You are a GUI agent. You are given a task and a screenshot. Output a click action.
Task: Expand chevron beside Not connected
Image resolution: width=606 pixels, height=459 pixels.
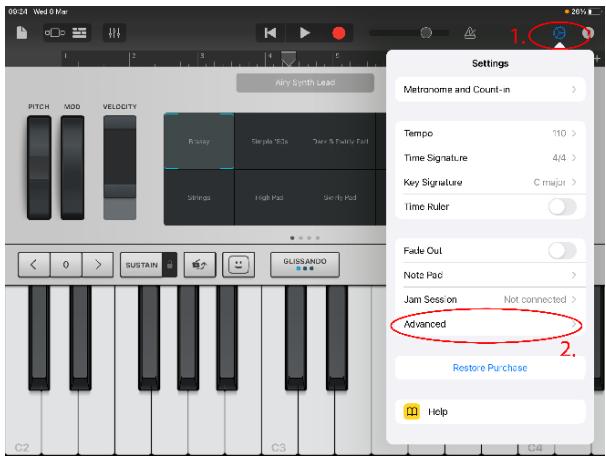pyautogui.click(x=574, y=299)
